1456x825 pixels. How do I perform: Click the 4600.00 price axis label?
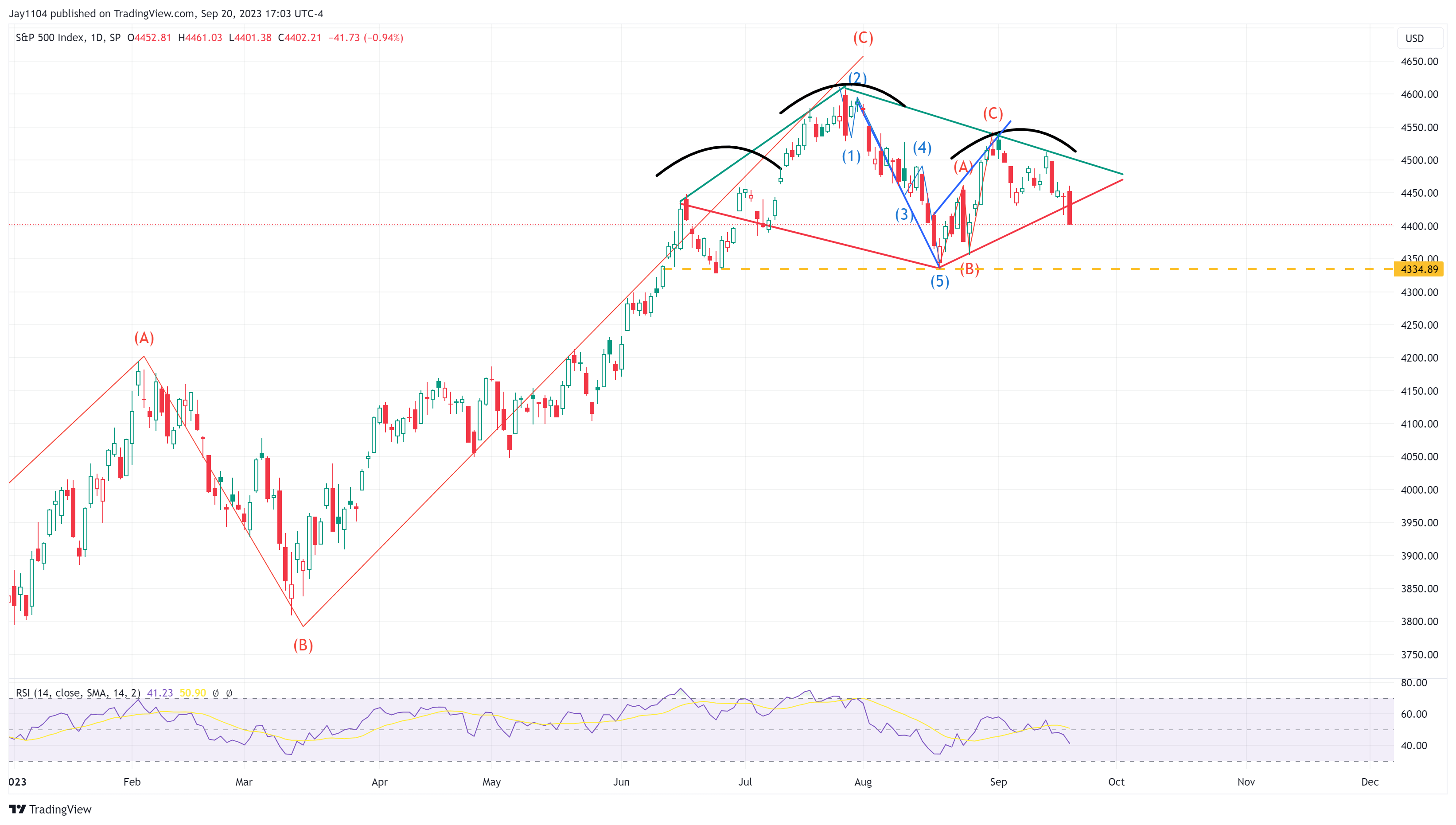[x=1419, y=94]
